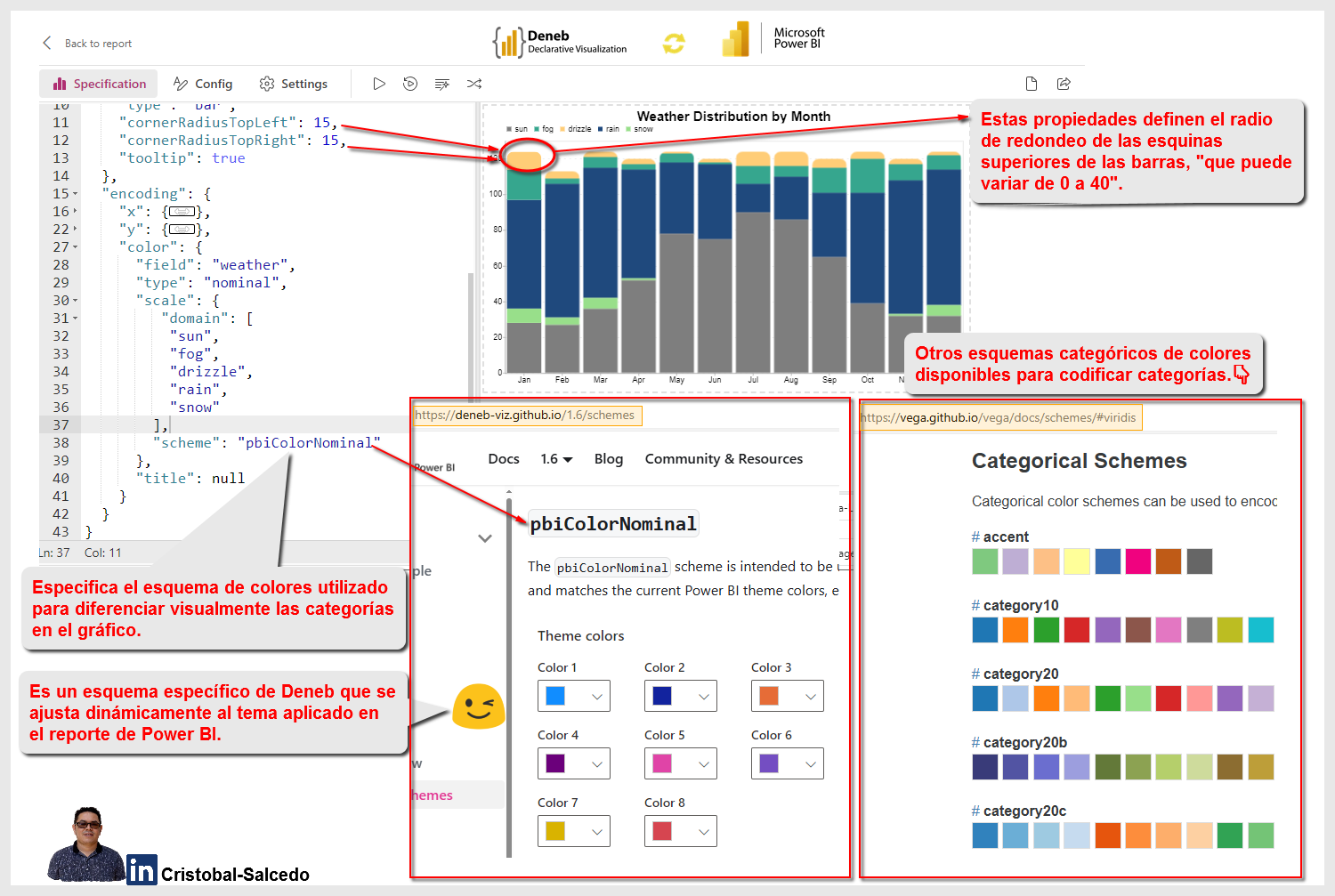Click the Community & Resources menu link
This screenshot has height=896, width=1335.
(724, 459)
